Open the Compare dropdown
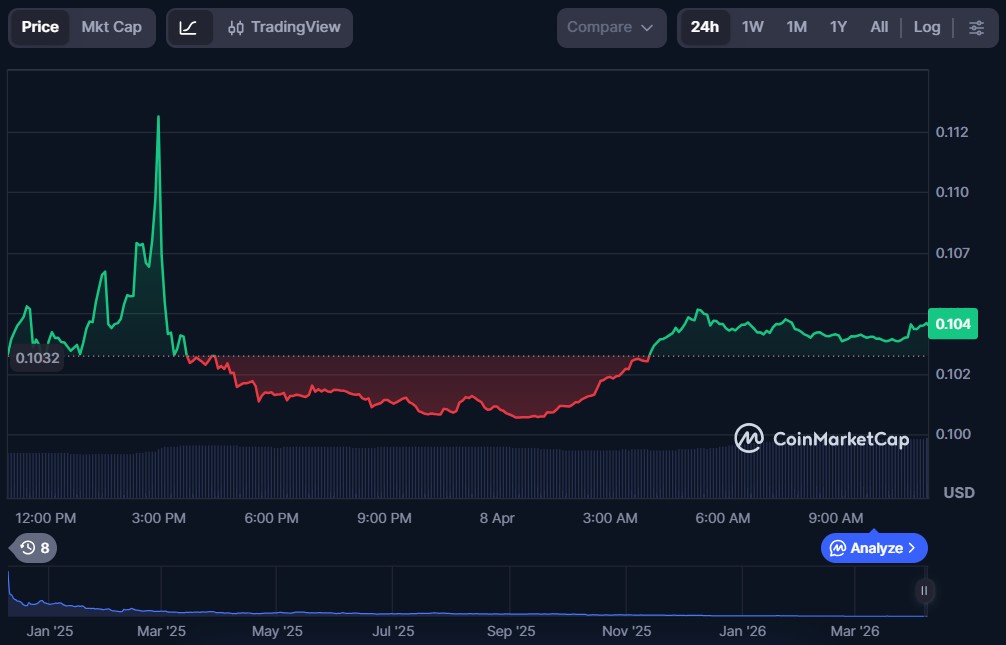The image size is (1006, 645). pos(610,27)
